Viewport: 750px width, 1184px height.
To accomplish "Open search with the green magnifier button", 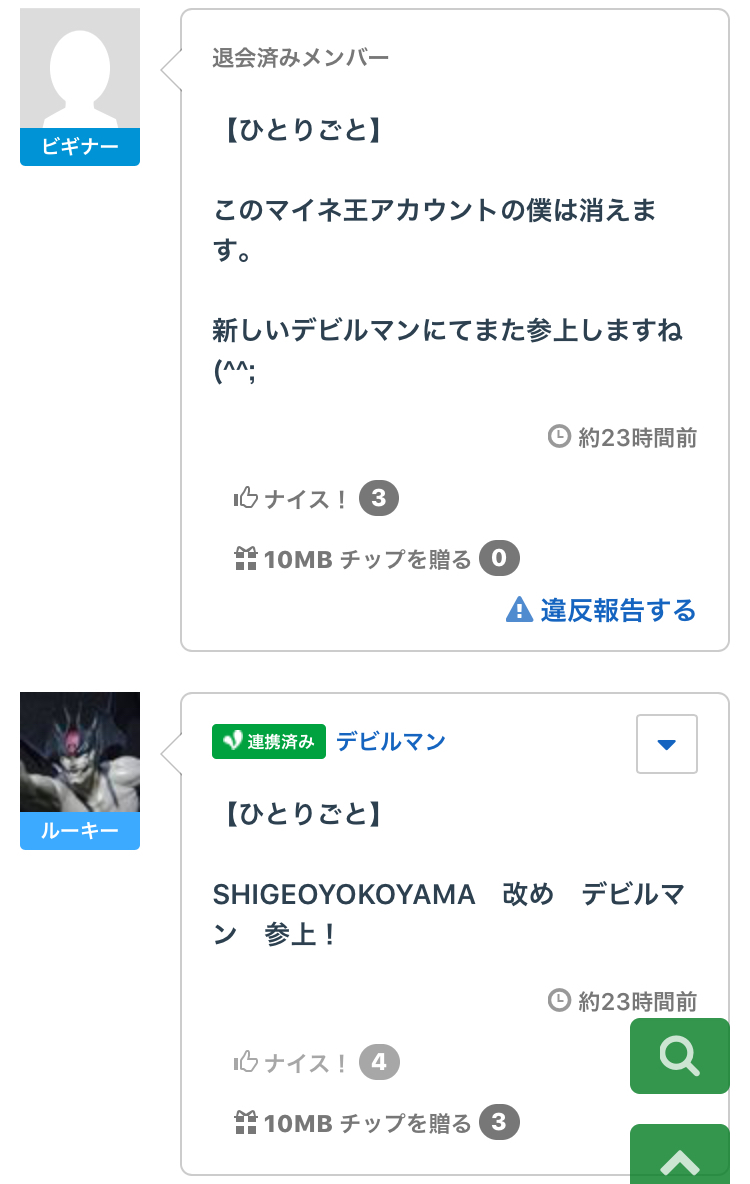I will [679, 1056].
